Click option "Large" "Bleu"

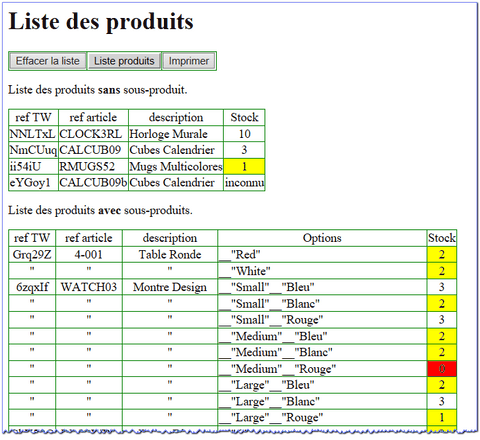[x=322, y=385]
